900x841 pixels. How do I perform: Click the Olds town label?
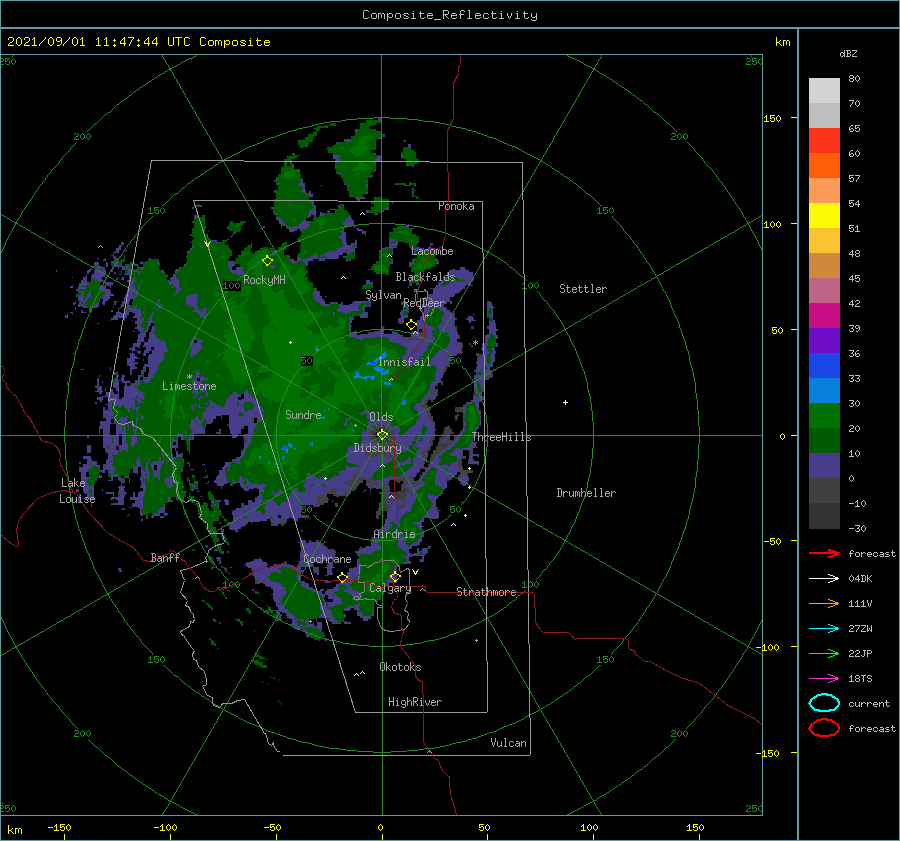(381, 416)
